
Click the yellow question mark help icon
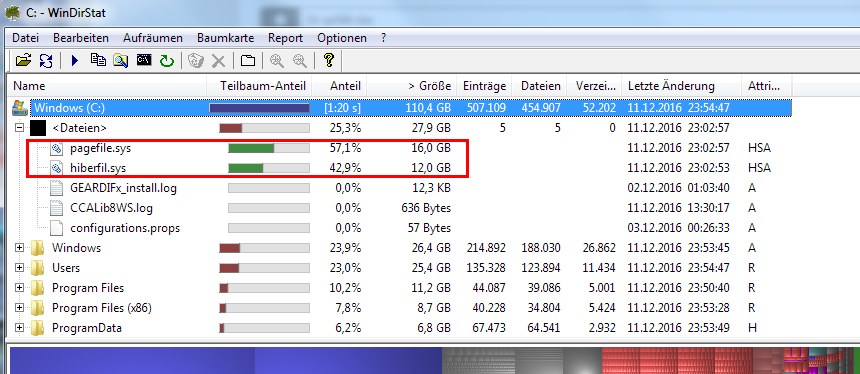(329, 60)
